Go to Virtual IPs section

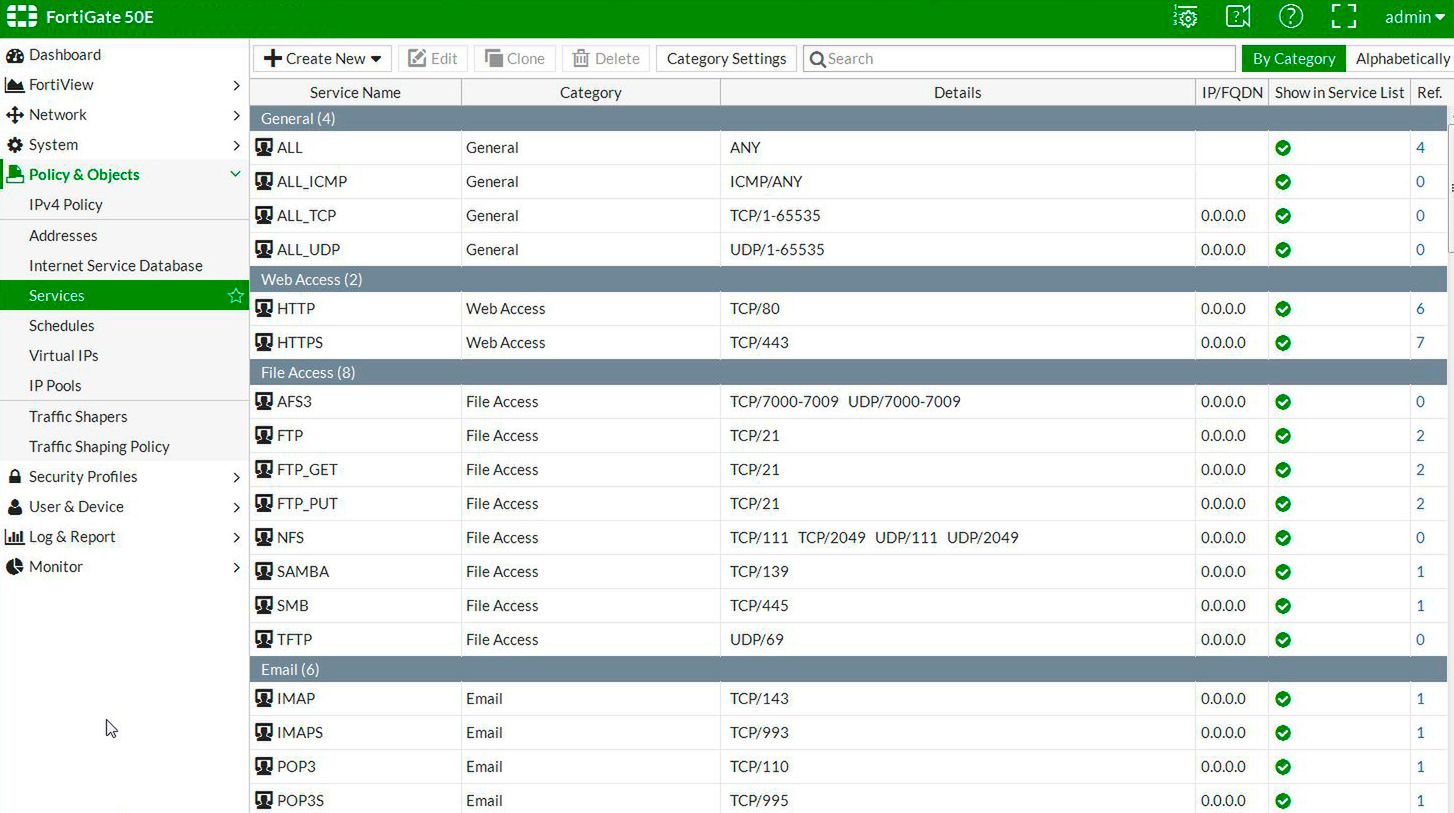[64, 356]
